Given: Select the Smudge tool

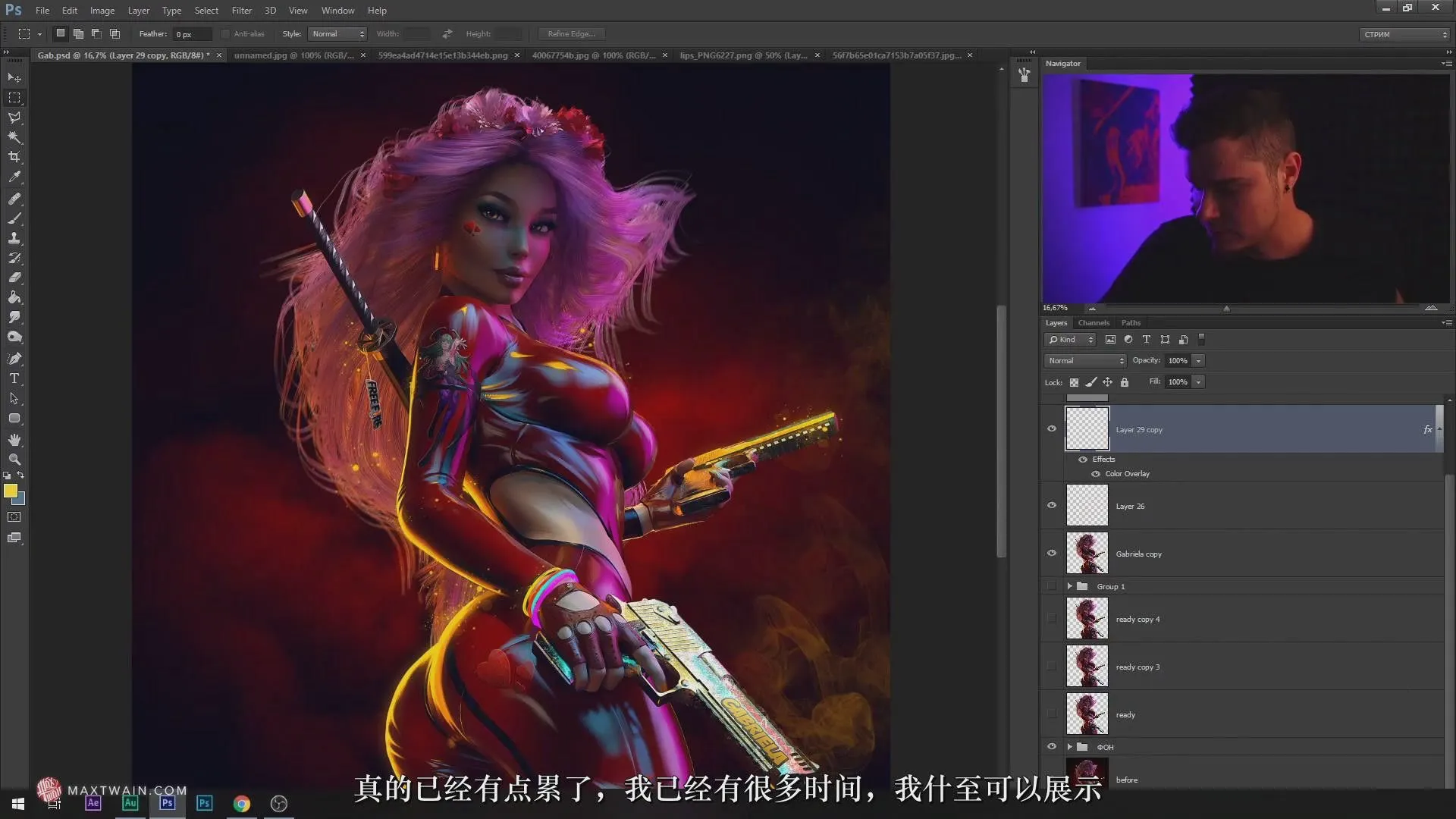Looking at the screenshot, I should tap(14, 317).
